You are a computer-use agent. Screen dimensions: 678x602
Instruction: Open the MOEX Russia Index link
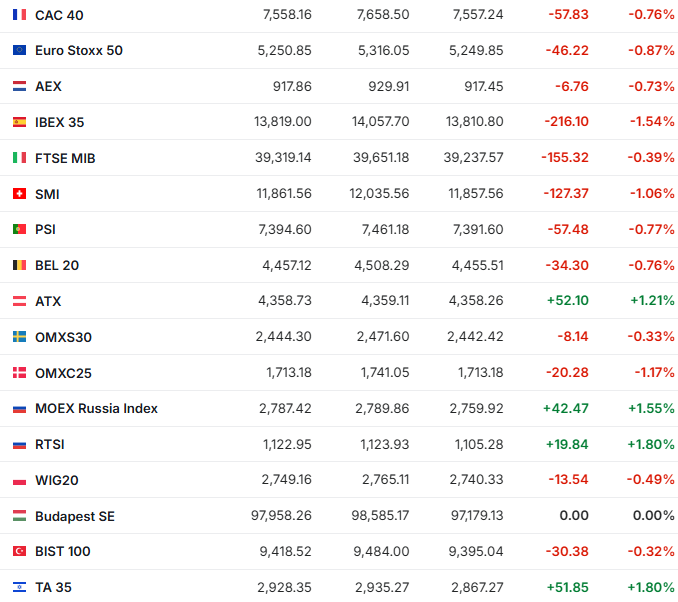click(96, 408)
